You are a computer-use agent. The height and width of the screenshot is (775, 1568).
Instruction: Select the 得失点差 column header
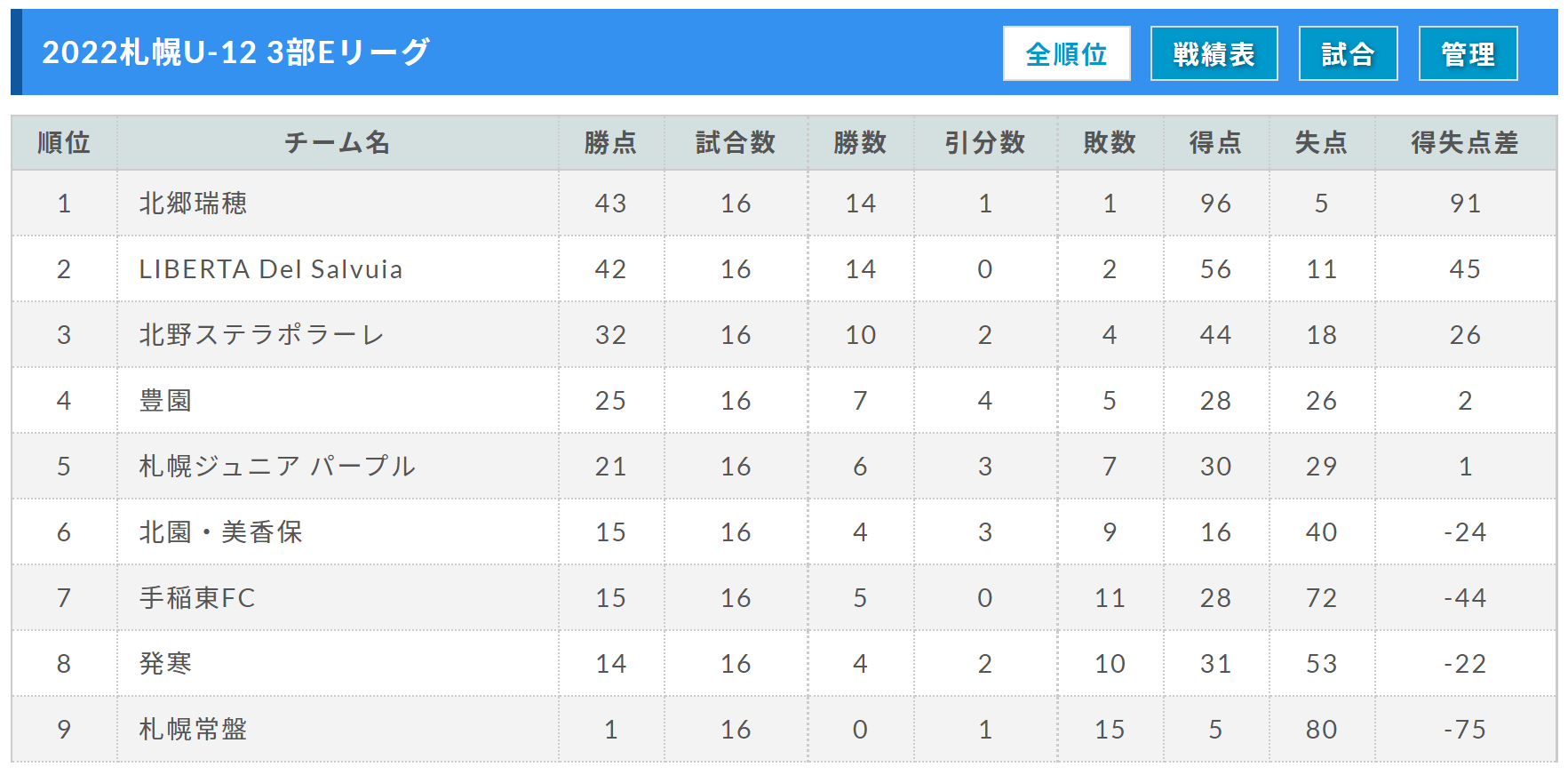[1465, 142]
